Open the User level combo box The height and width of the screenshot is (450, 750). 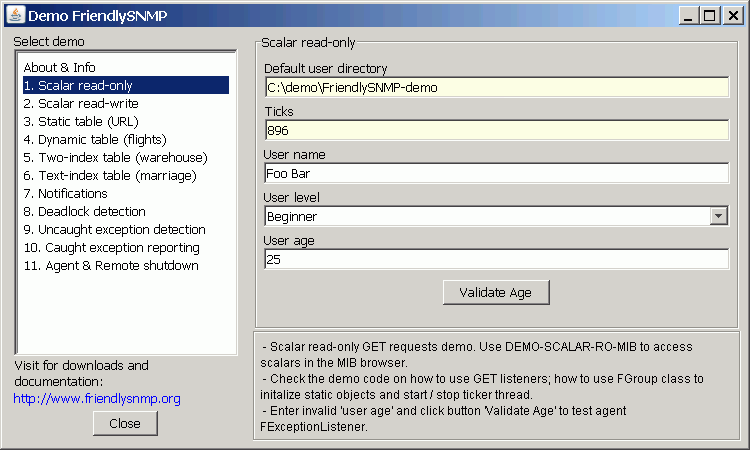click(x=496, y=216)
